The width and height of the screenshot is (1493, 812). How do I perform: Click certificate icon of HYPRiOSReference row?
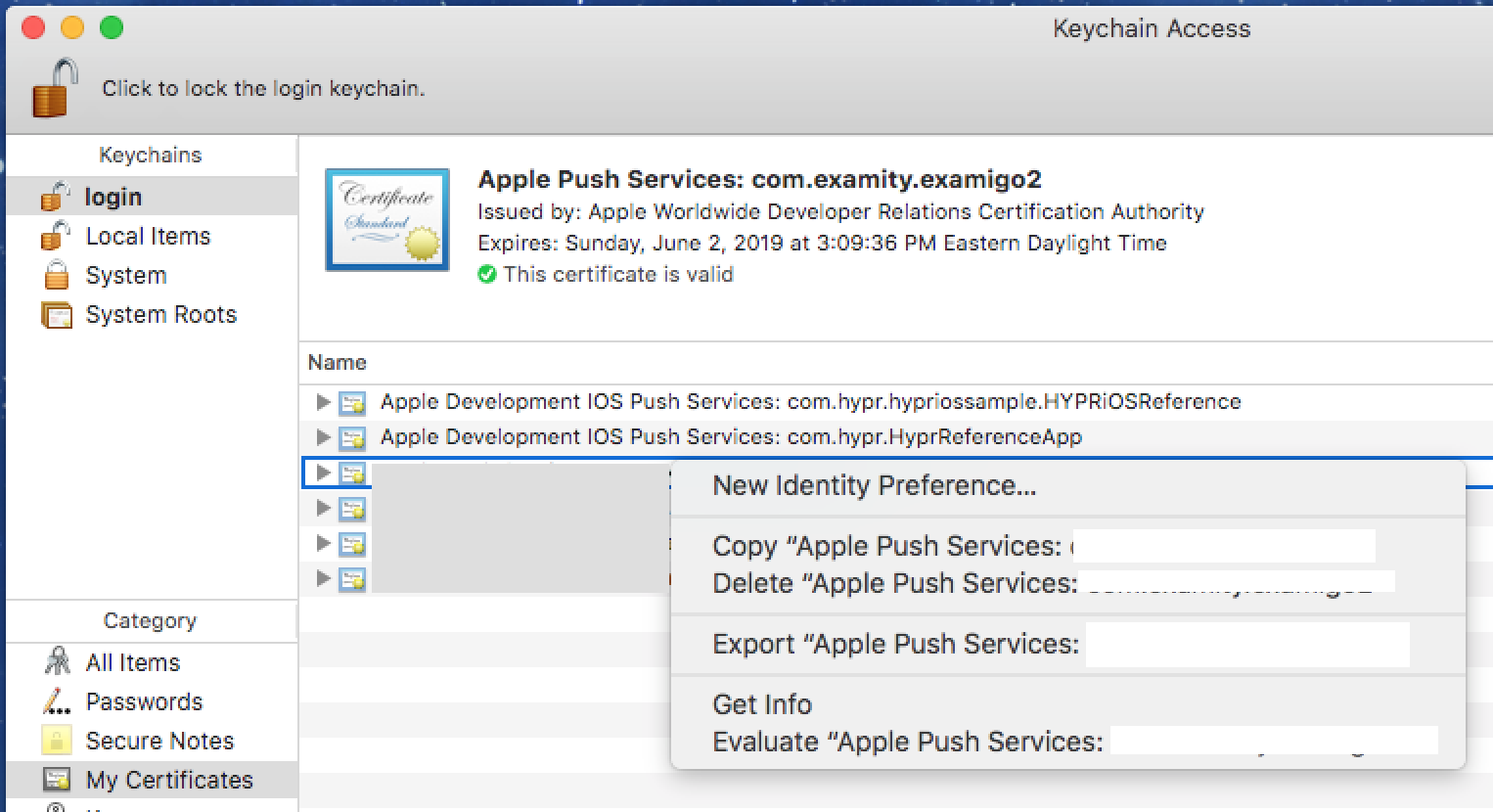[352, 402]
